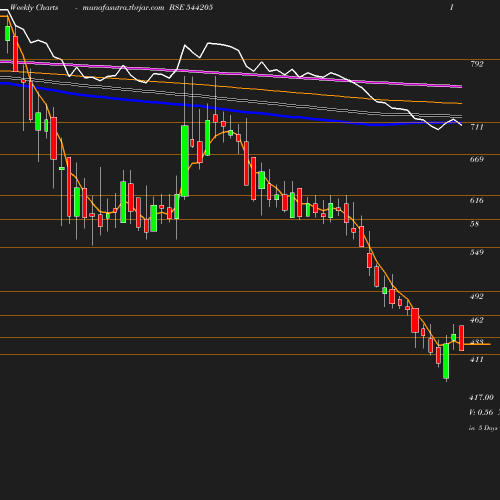Click the 411 price level label
The width and height of the screenshot is (500, 500).
click(477, 359)
